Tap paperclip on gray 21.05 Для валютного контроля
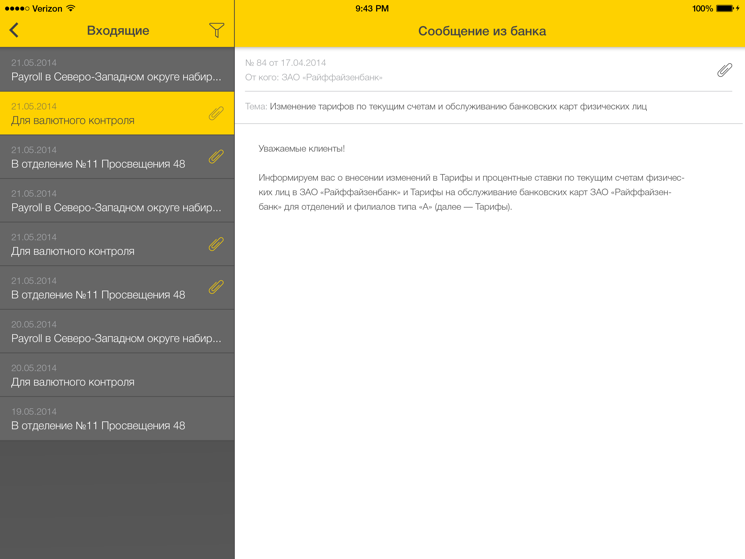Image resolution: width=745 pixels, height=559 pixels. (x=216, y=244)
